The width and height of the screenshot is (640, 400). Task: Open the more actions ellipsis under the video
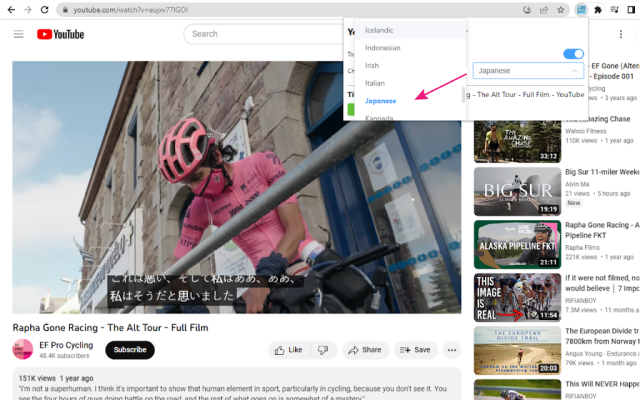point(452,350)
